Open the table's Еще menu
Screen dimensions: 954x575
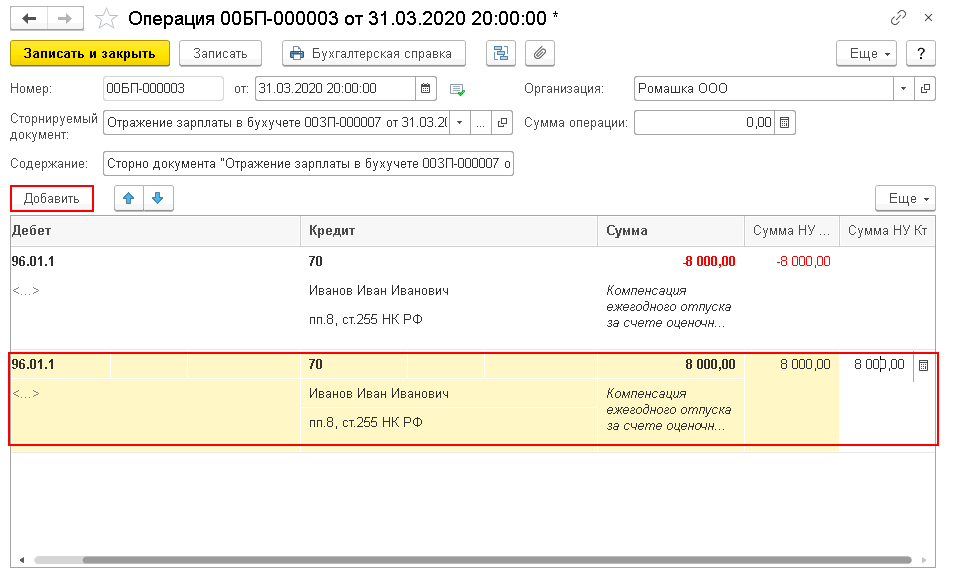point(905,198)
